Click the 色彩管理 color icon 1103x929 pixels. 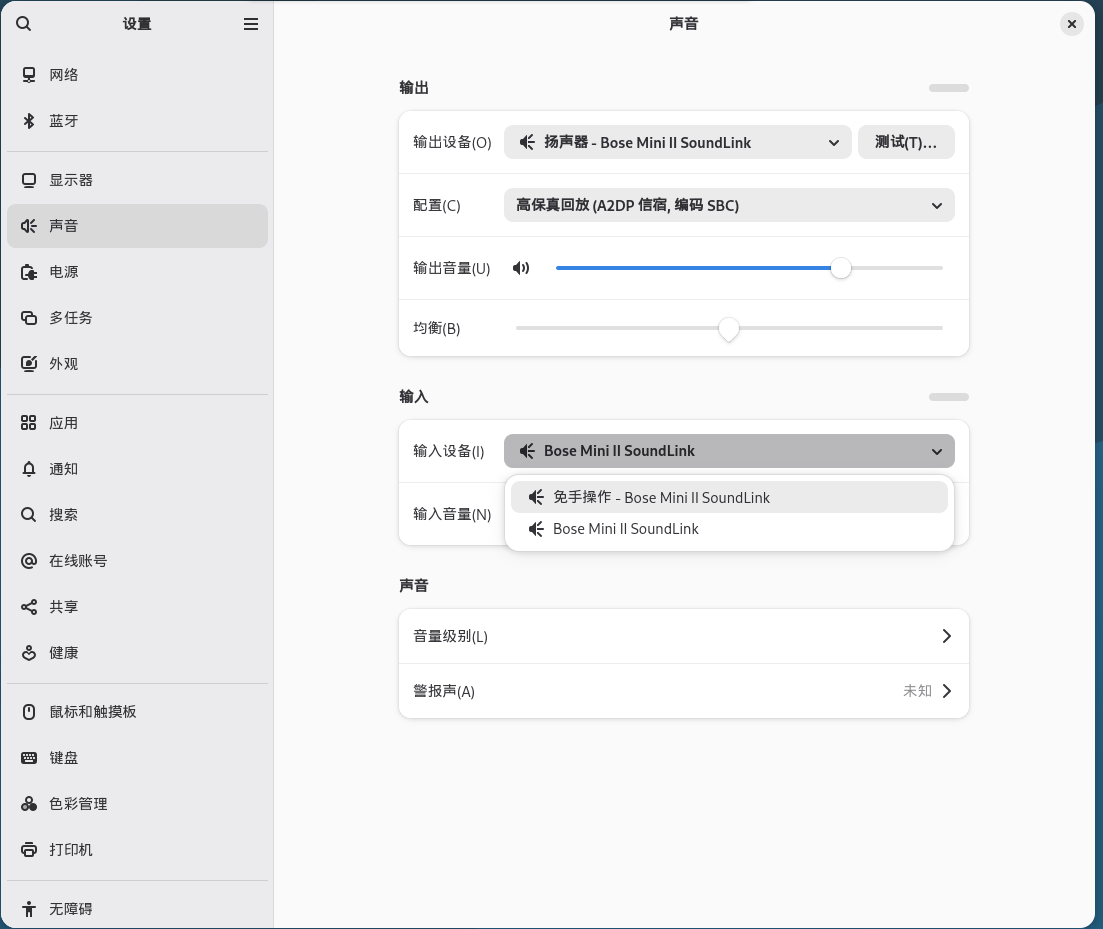(x=29, y=804)
